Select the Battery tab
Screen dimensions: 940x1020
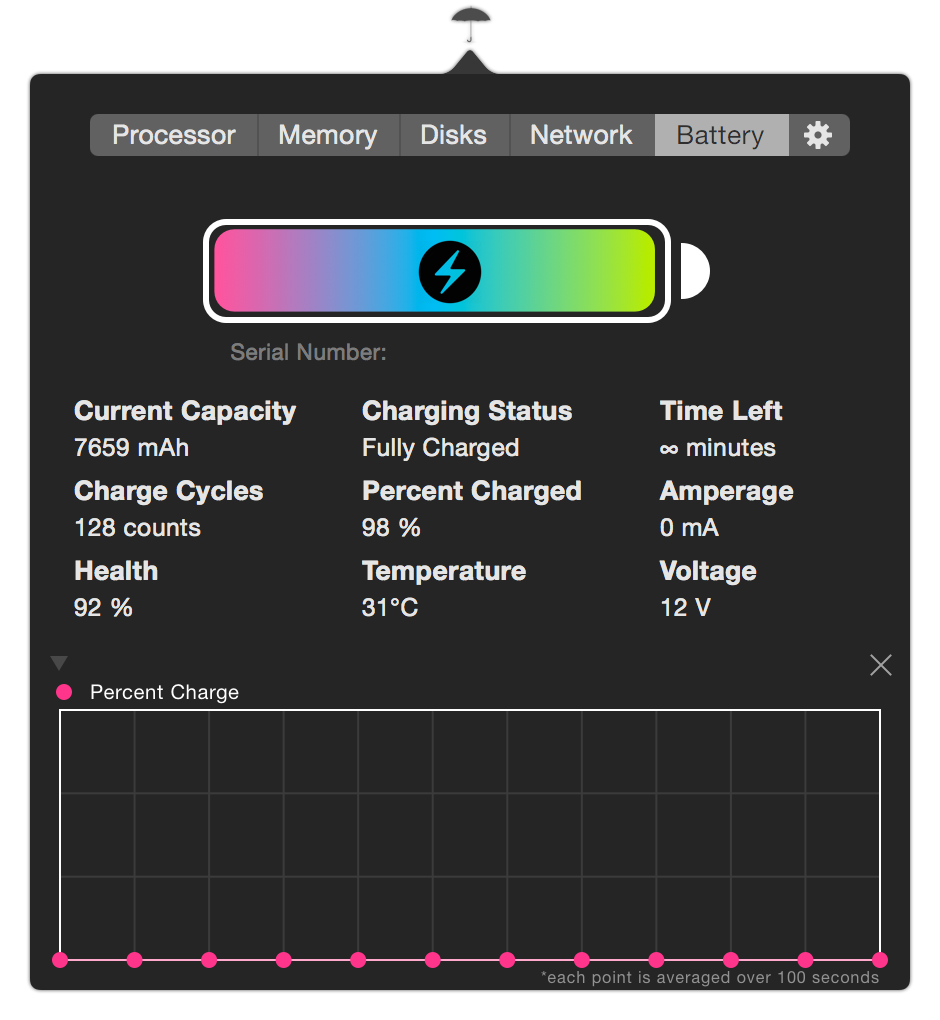[721, 135]
